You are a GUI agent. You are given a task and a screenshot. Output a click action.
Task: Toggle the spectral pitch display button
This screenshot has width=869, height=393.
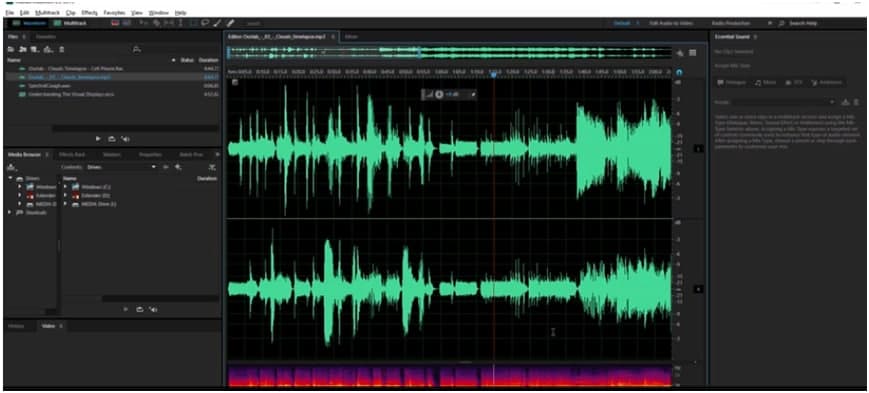126,23
